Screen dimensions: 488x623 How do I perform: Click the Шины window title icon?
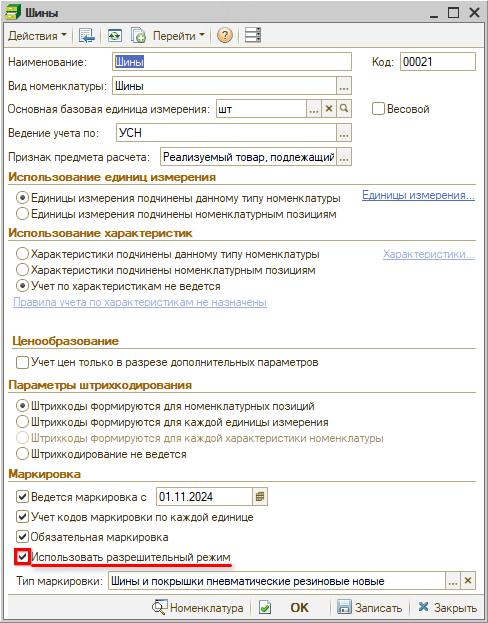click(13, 12)
